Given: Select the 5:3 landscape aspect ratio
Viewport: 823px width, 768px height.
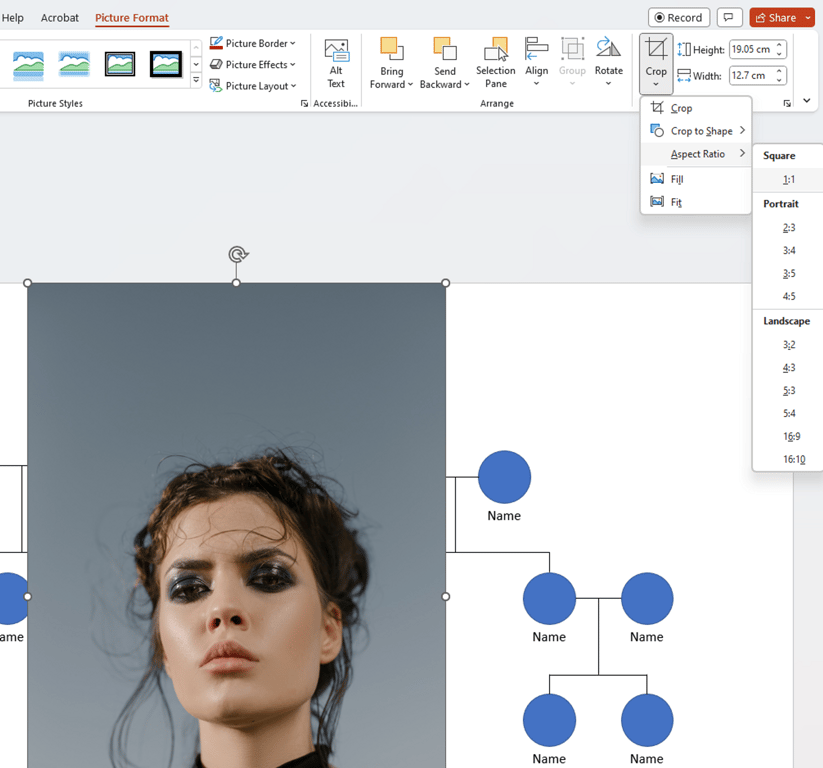Looking at the screenshot, I should pos(788,391).
